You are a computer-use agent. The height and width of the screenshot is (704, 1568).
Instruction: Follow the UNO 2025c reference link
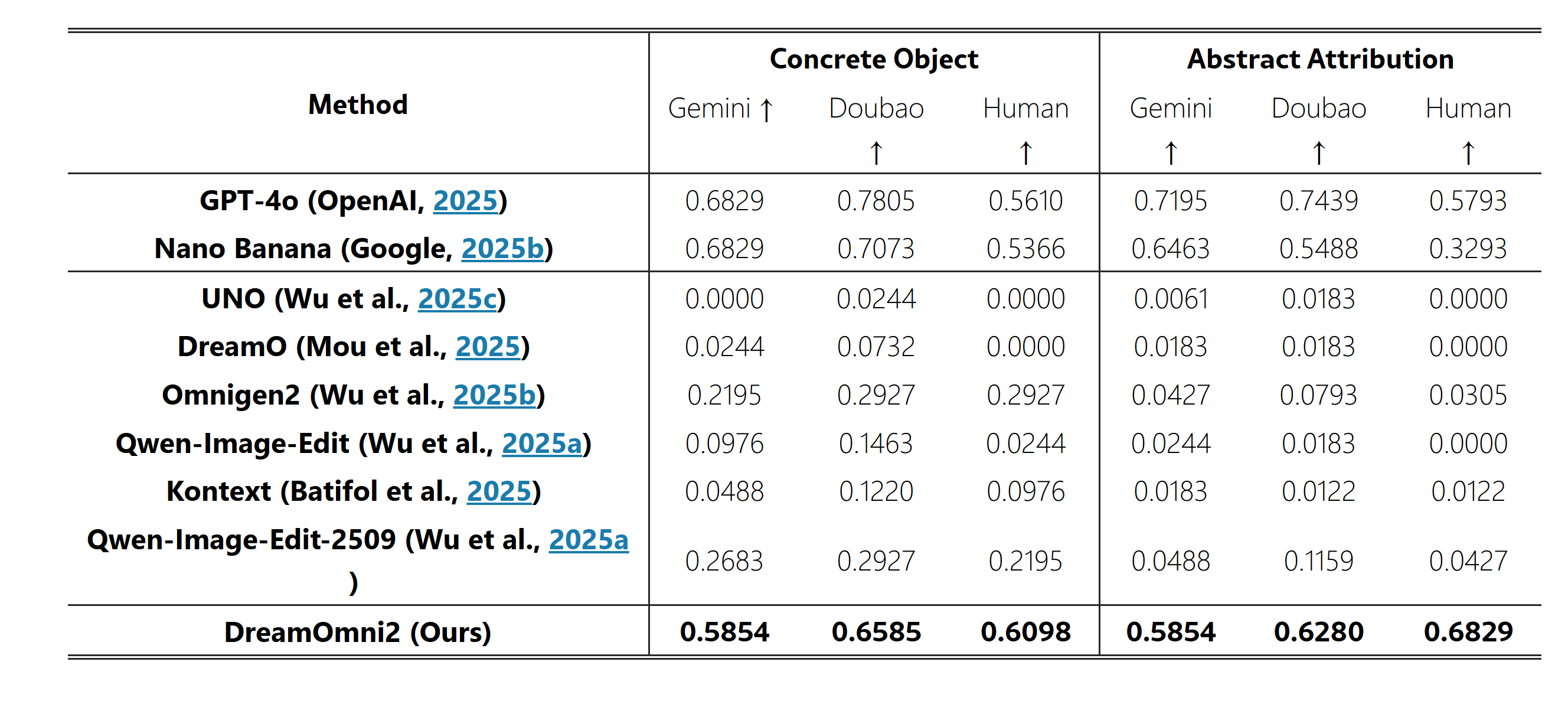click(457, 299)
